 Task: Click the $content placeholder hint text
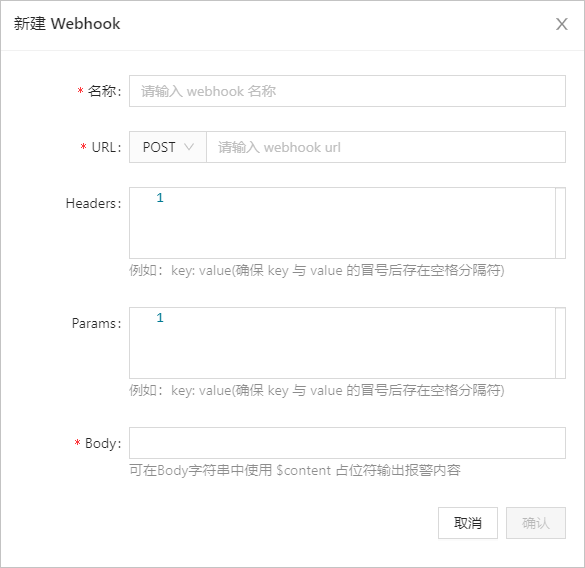click(295, 470)
